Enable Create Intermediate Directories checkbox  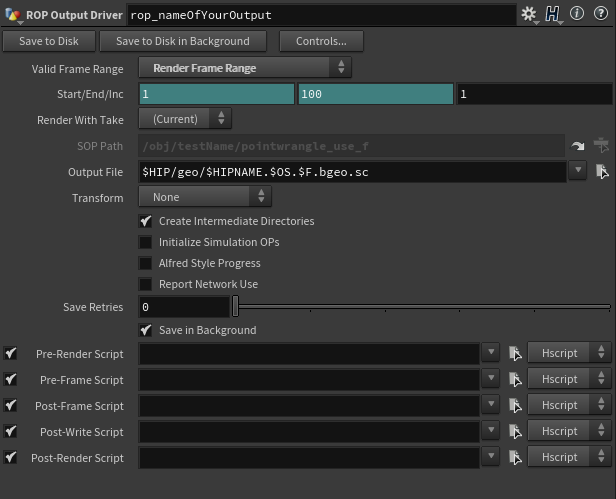click(145, 221)
